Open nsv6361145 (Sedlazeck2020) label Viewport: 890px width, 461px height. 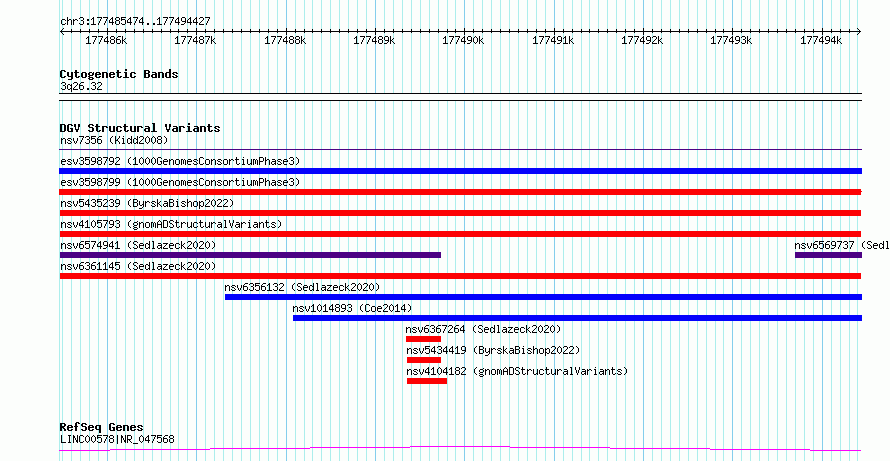(x=138, y=266)
